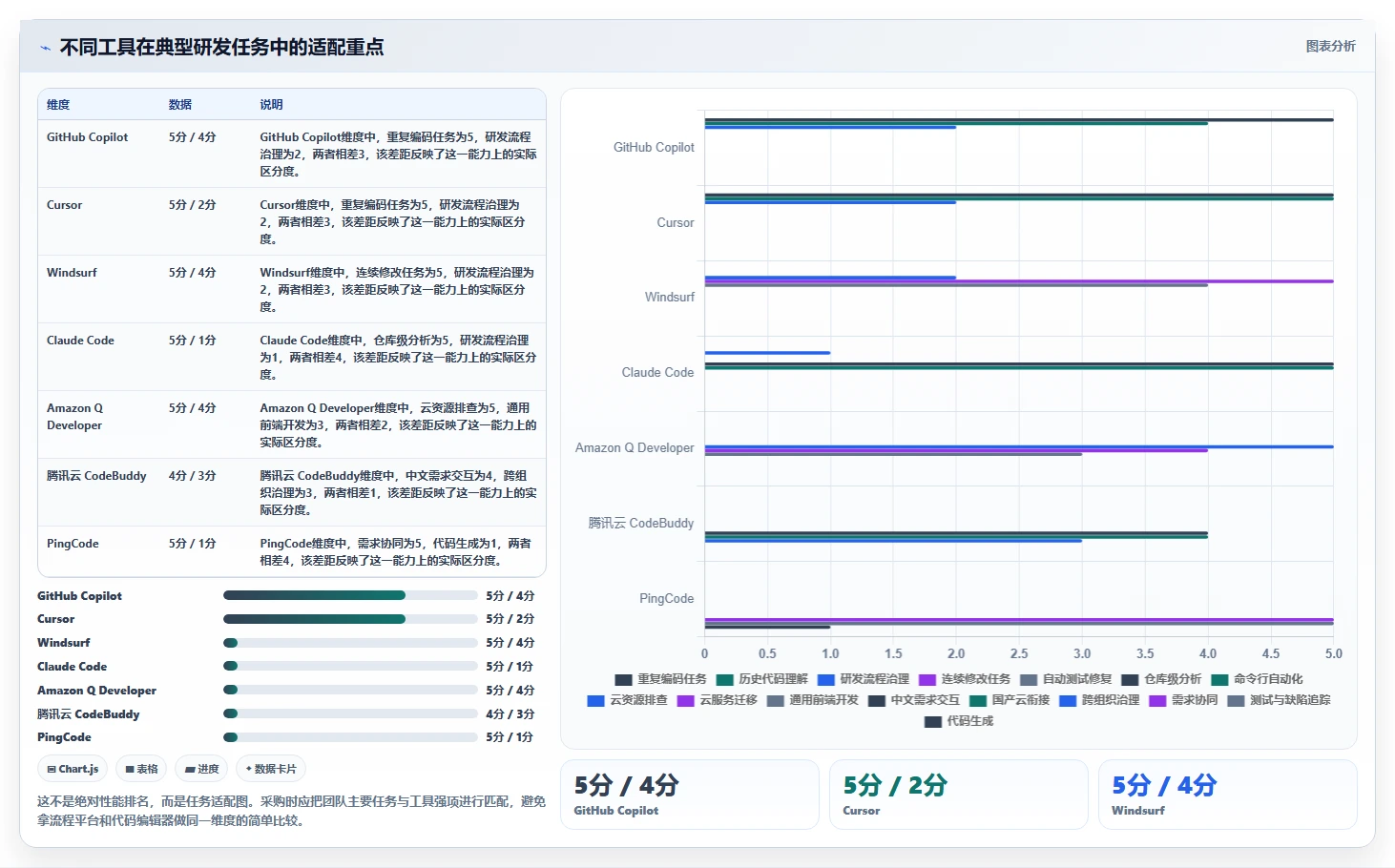Open the Windsurf 5分 / 4分 data card
Screen dimensions: 1395x868
point(1228,795)
